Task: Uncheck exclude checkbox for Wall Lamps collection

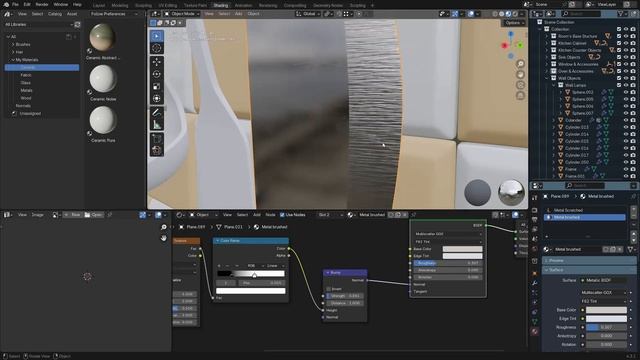Action: [619, 85]
